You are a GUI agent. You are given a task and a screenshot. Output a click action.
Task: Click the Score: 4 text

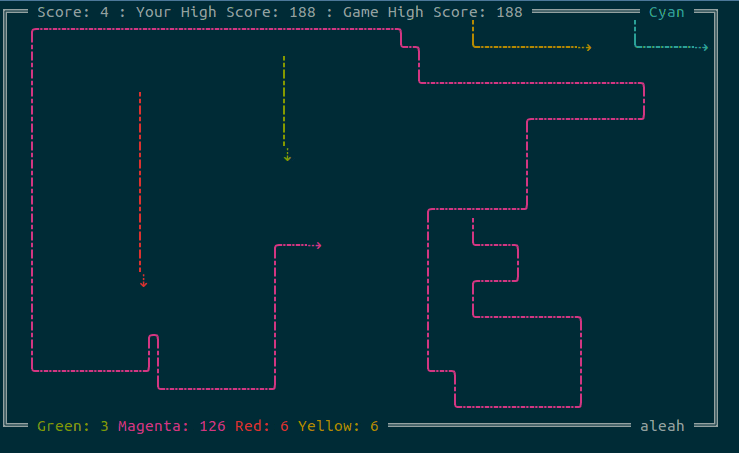tap(73, 12)
